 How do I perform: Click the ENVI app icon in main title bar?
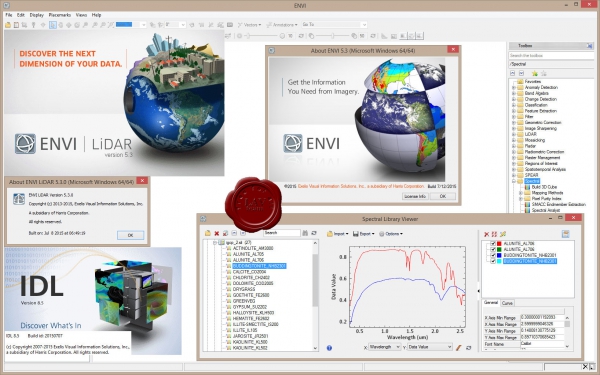tap(6, 5)
